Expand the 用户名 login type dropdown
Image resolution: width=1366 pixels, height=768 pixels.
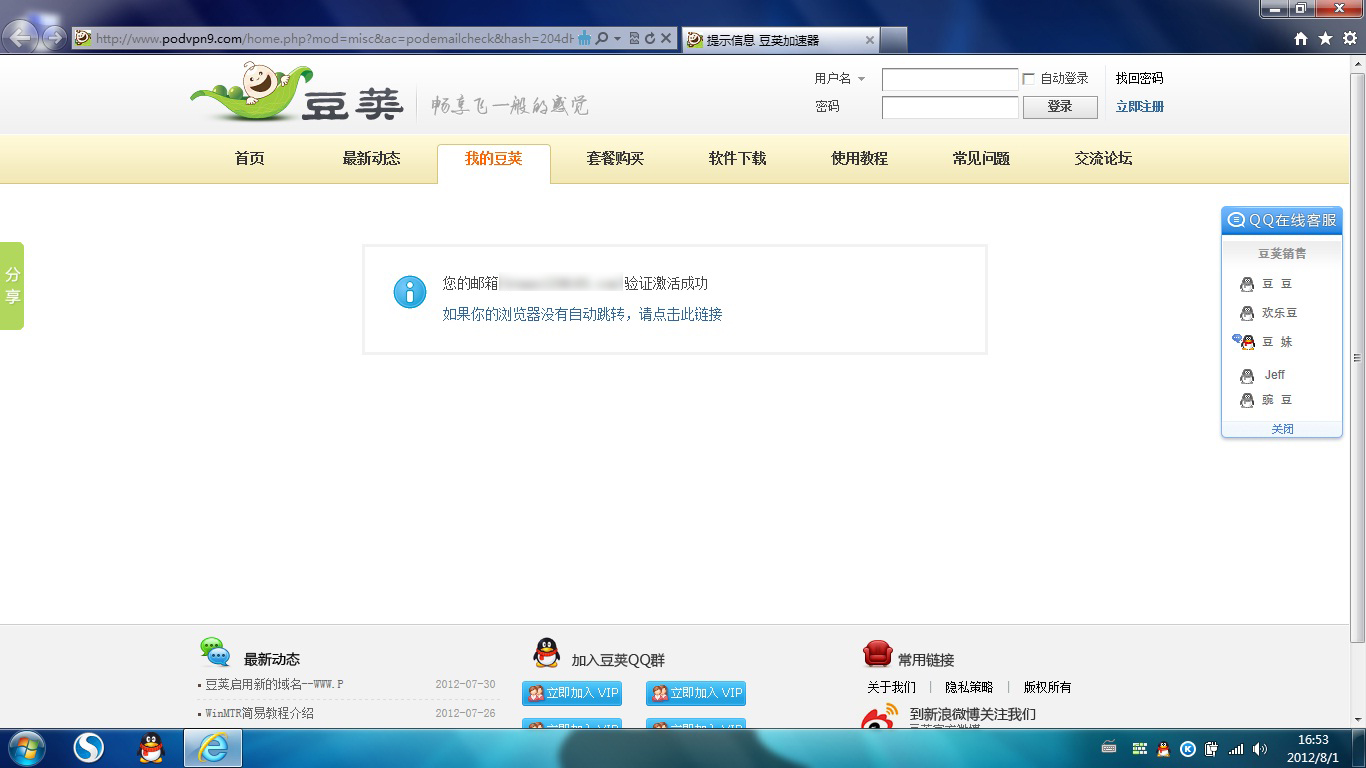861,79
